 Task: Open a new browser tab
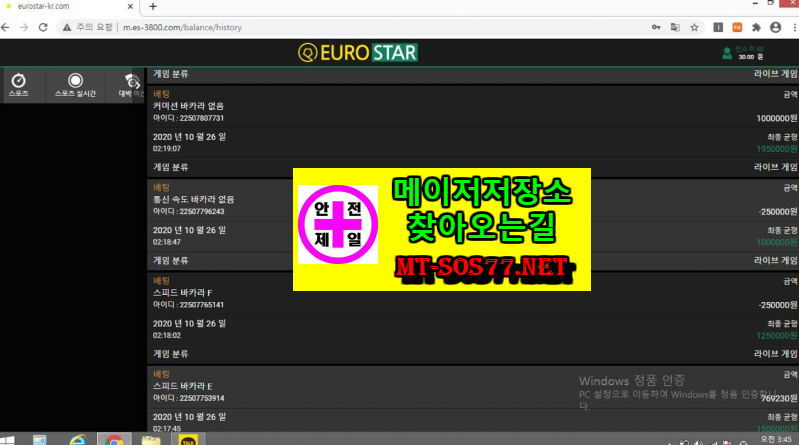[153, 7]
